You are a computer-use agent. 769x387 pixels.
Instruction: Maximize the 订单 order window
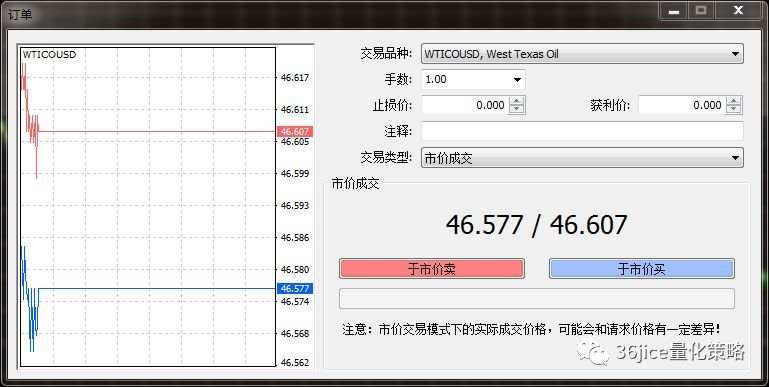(701, 10)
